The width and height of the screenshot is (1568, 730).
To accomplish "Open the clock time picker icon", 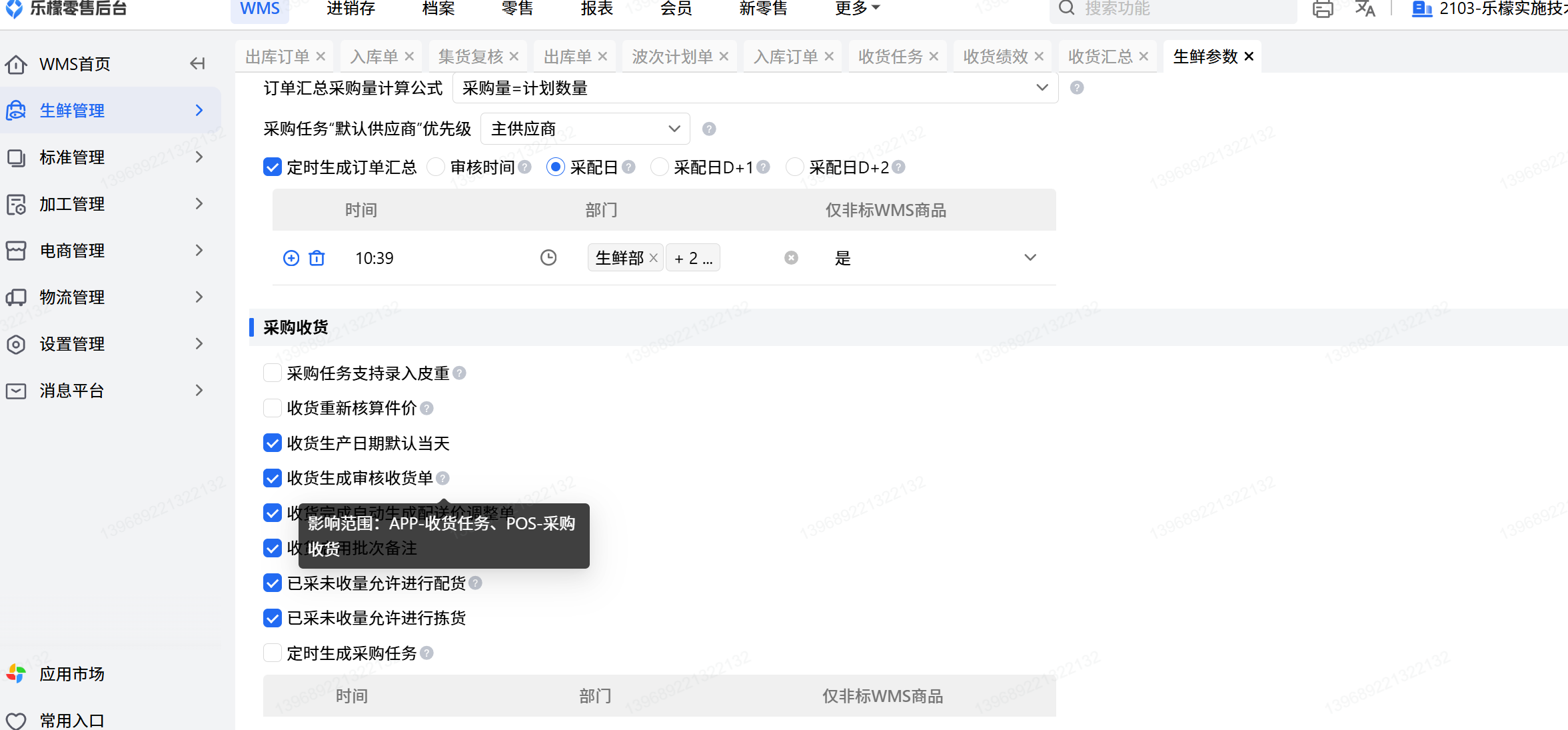I will click(x=548, y=258).
